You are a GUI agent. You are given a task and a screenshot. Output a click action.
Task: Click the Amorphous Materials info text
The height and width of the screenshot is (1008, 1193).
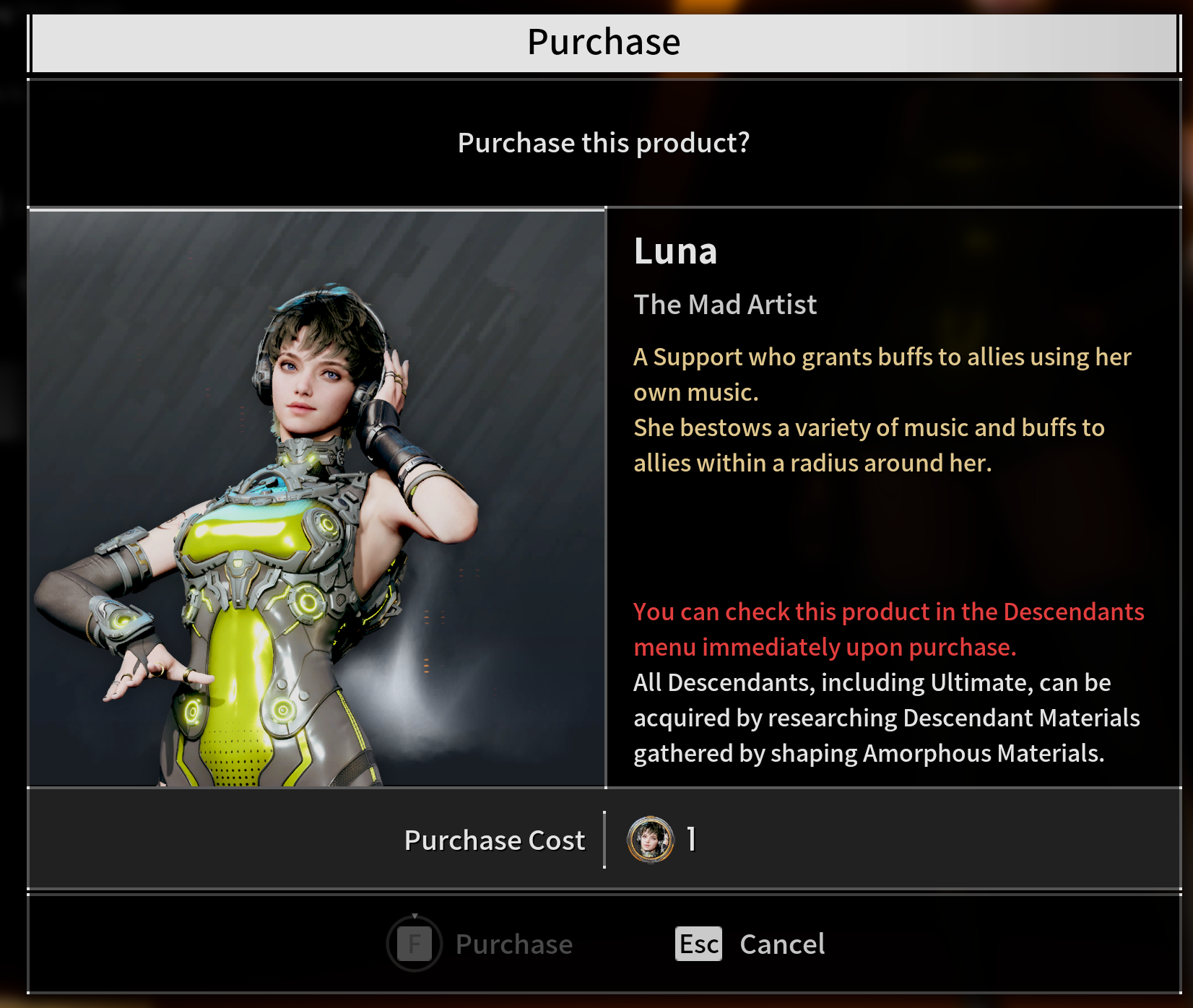(887, 718)
